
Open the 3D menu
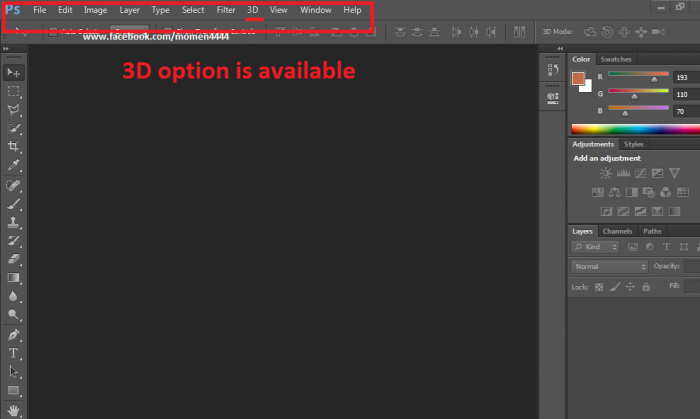click(x=253, y=10)
